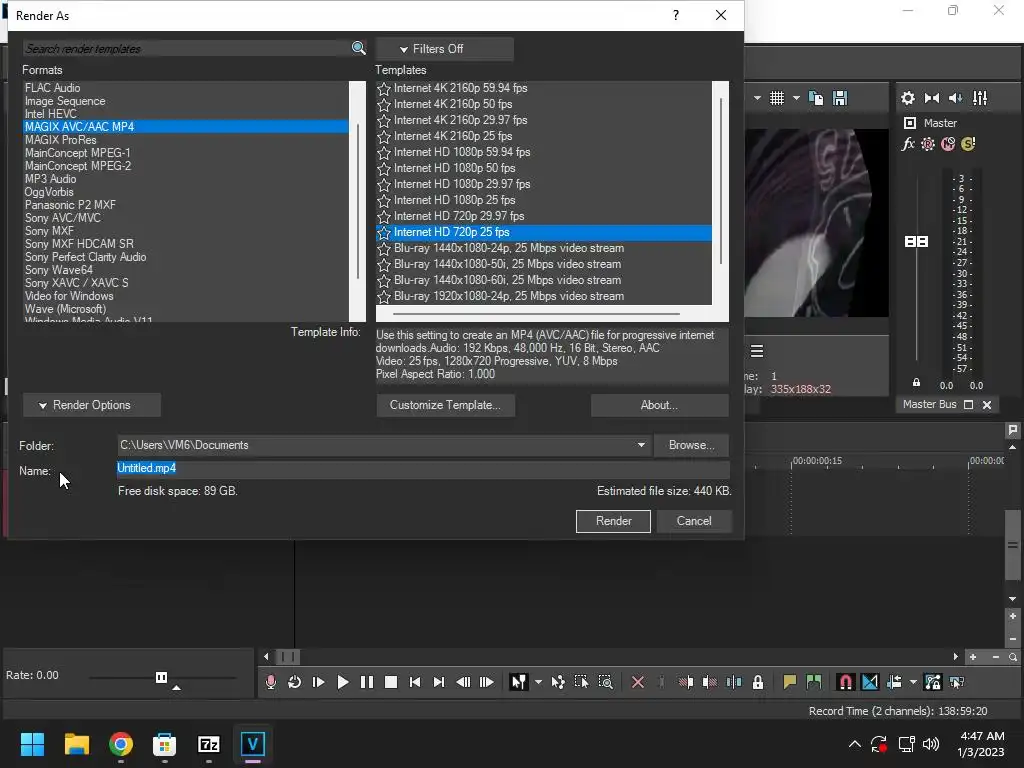
Task: Toggle Automatic Crossfades icon
Action: [x=870, y=682]
